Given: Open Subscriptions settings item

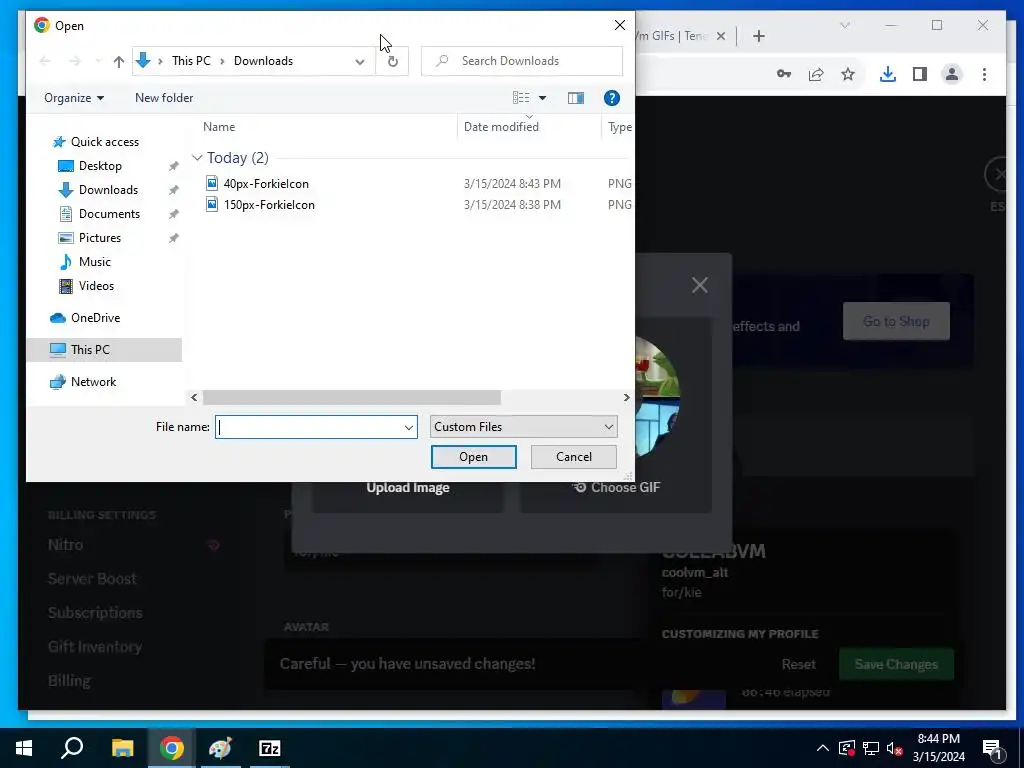Looking at the screenshot, I should tap(95, 613).
